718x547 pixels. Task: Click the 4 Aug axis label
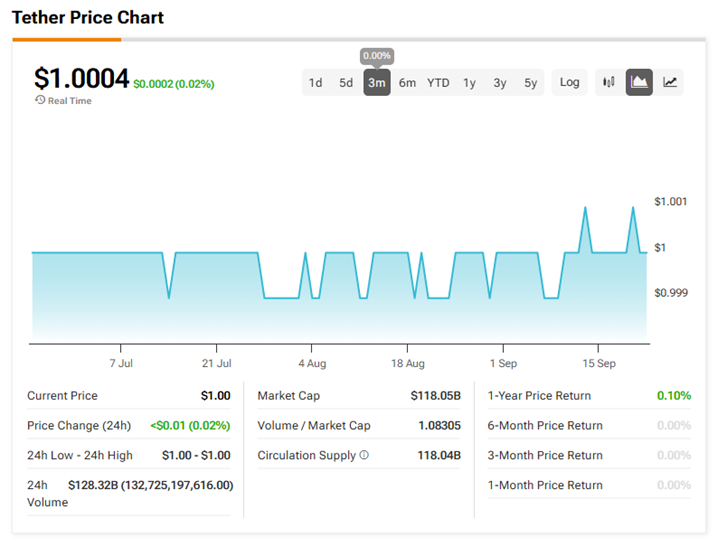[312, 363]
